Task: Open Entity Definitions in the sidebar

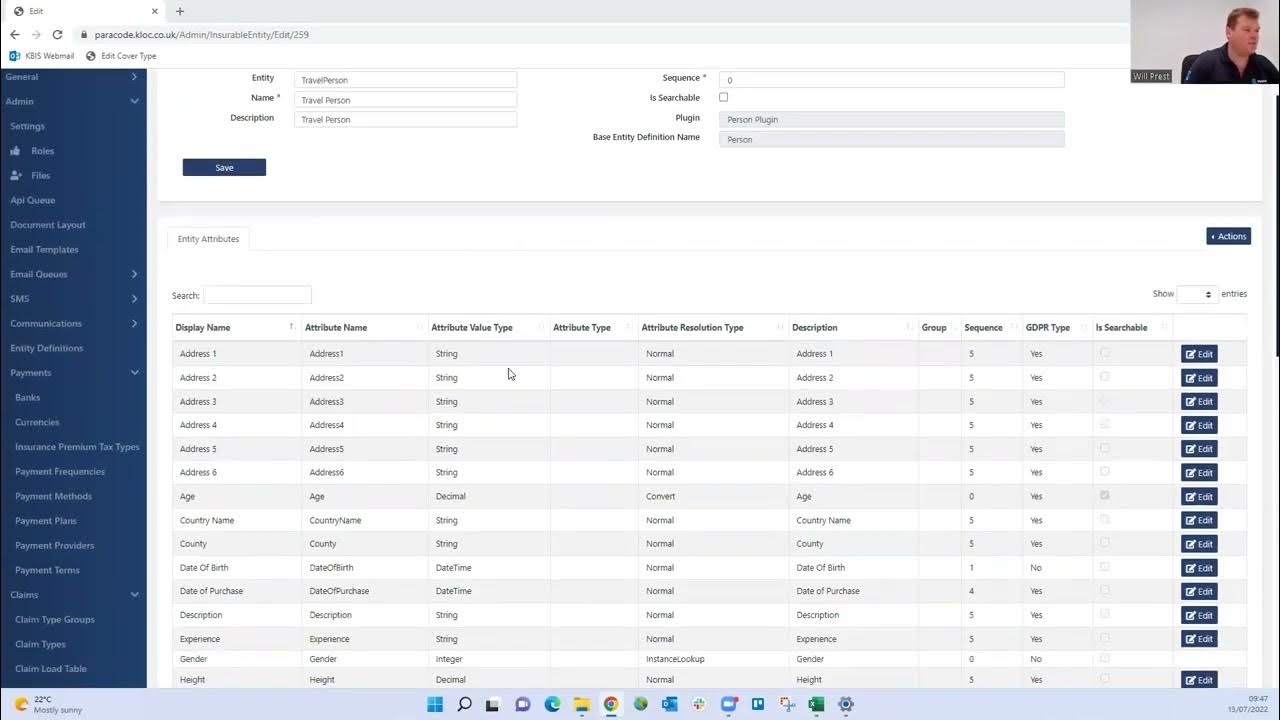Action: click(x=47, y=348)
